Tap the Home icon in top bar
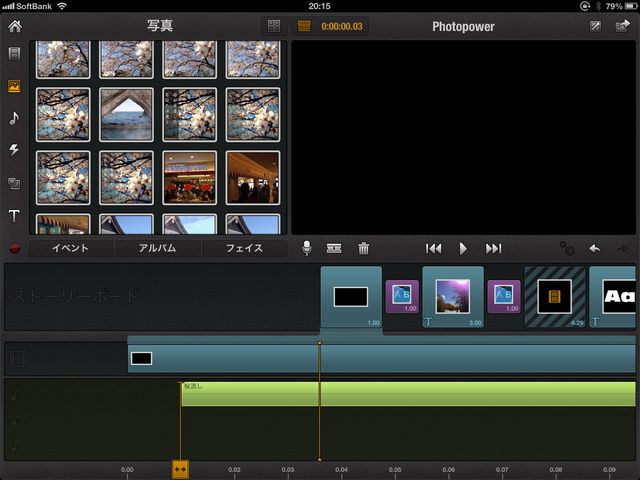The height and width of the screenshot is (480, 640). coord(14,26)
